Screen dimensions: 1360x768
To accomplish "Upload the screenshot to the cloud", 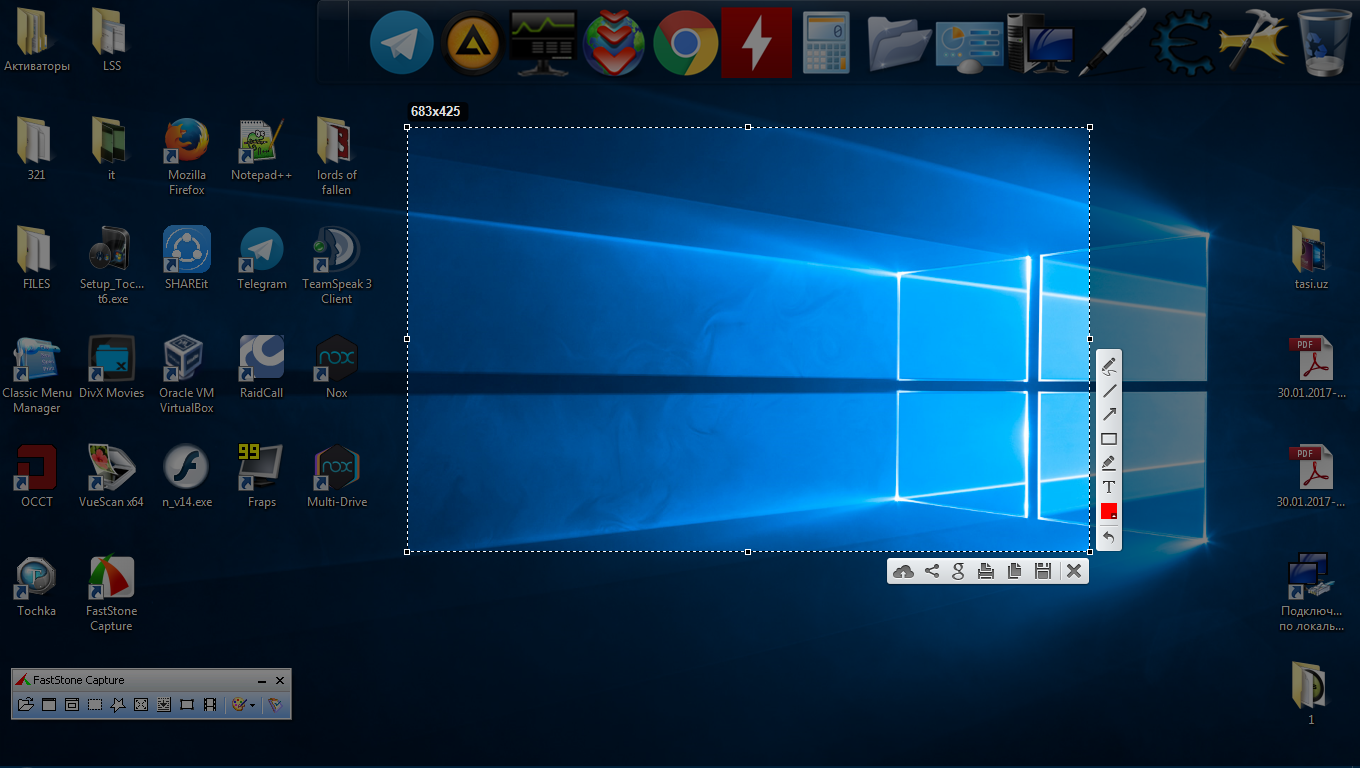I will (x=903, y=571).
